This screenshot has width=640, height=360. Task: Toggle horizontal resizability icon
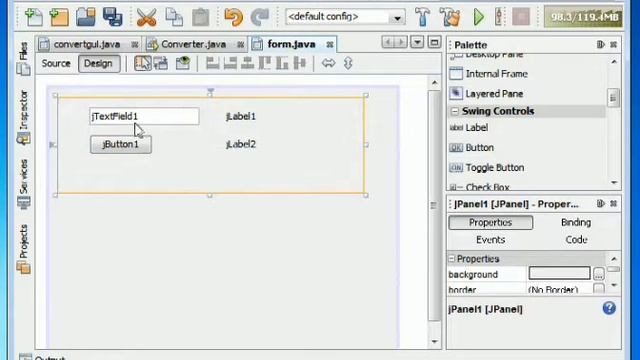click(x=328, y=63)
